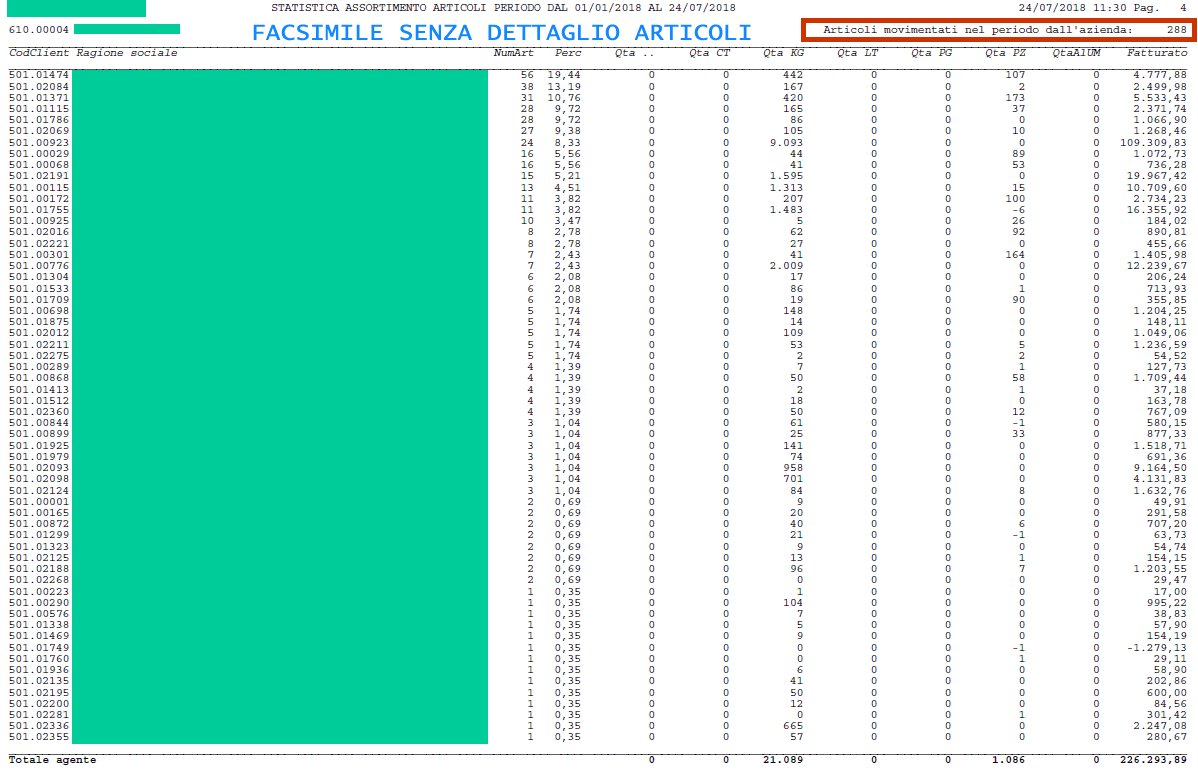Screen dimensions: 1198x778
Task: Select client code 501.00923 row
Action: point(39,143)
